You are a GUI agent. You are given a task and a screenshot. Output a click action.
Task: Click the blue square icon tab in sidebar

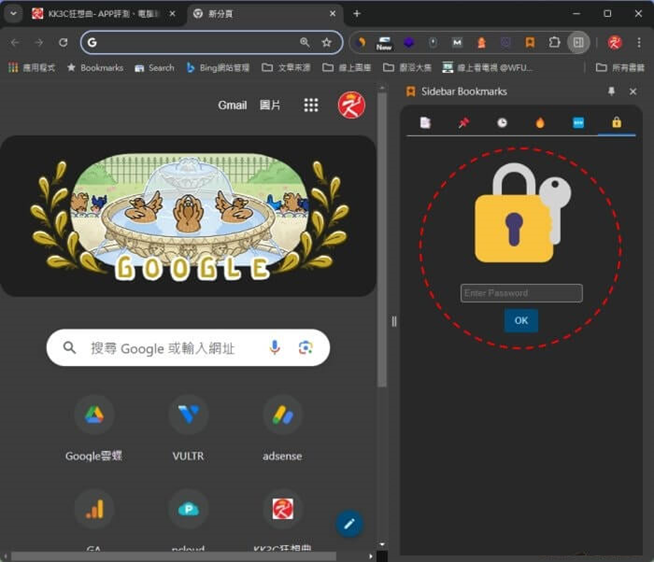point(578,123)
